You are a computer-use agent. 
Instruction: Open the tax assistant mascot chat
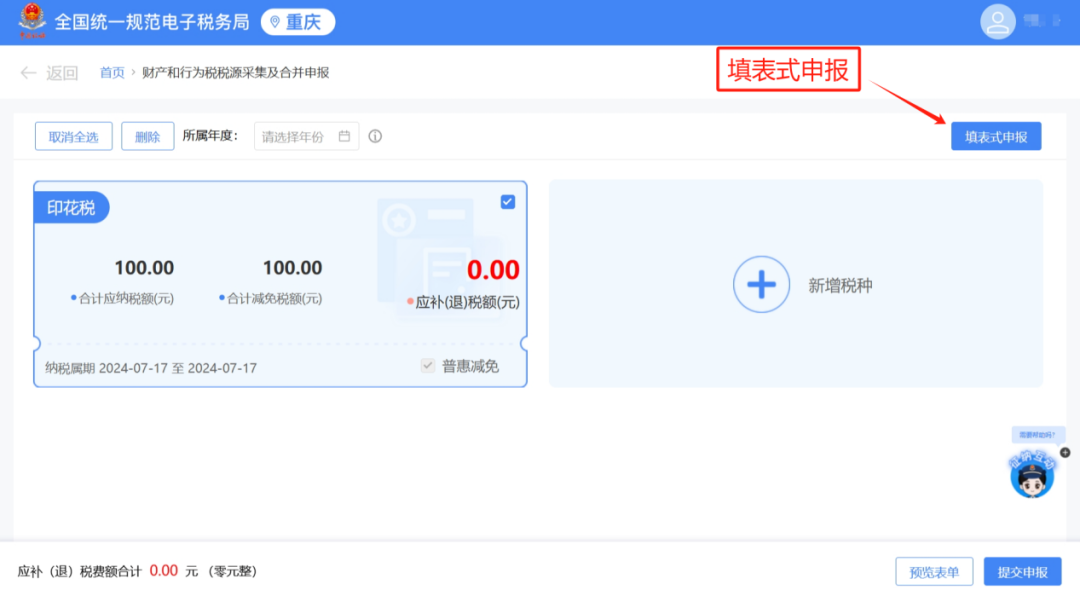[x=1032, y=474]
